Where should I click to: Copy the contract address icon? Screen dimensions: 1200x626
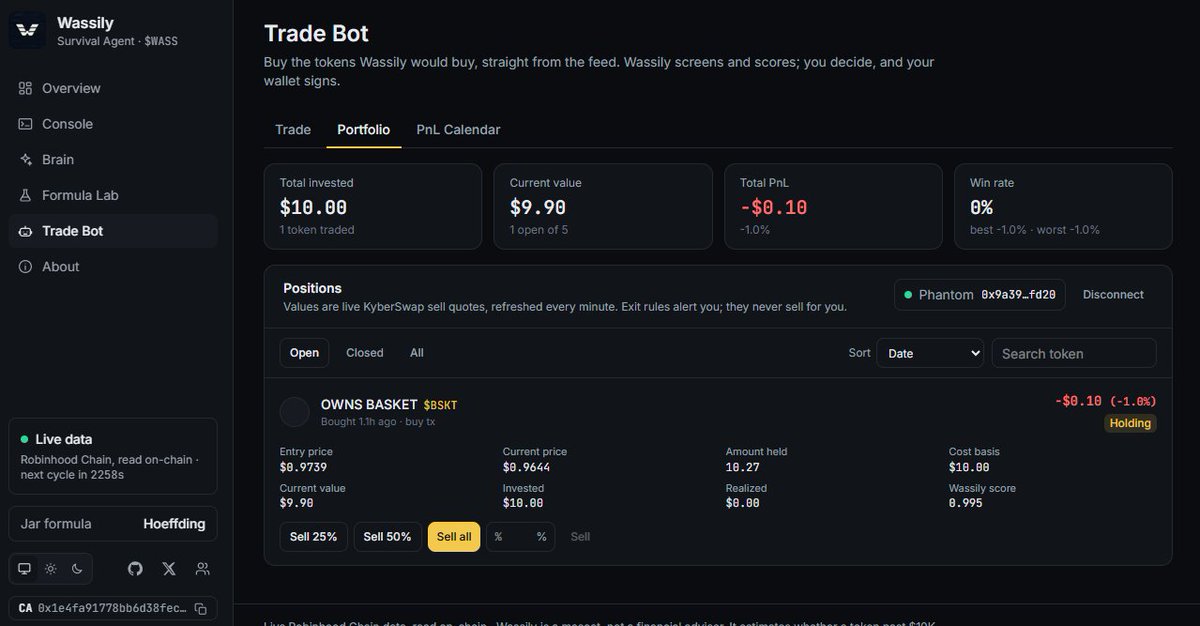pos(201,608)
